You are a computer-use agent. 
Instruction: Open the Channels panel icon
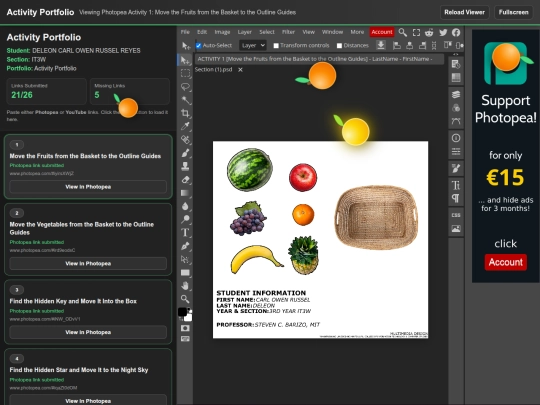pyautogui.click(x=456, y=108)
